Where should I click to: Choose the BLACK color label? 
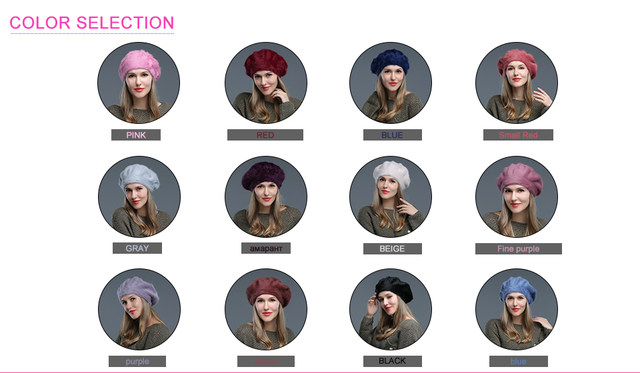(392, 361)
